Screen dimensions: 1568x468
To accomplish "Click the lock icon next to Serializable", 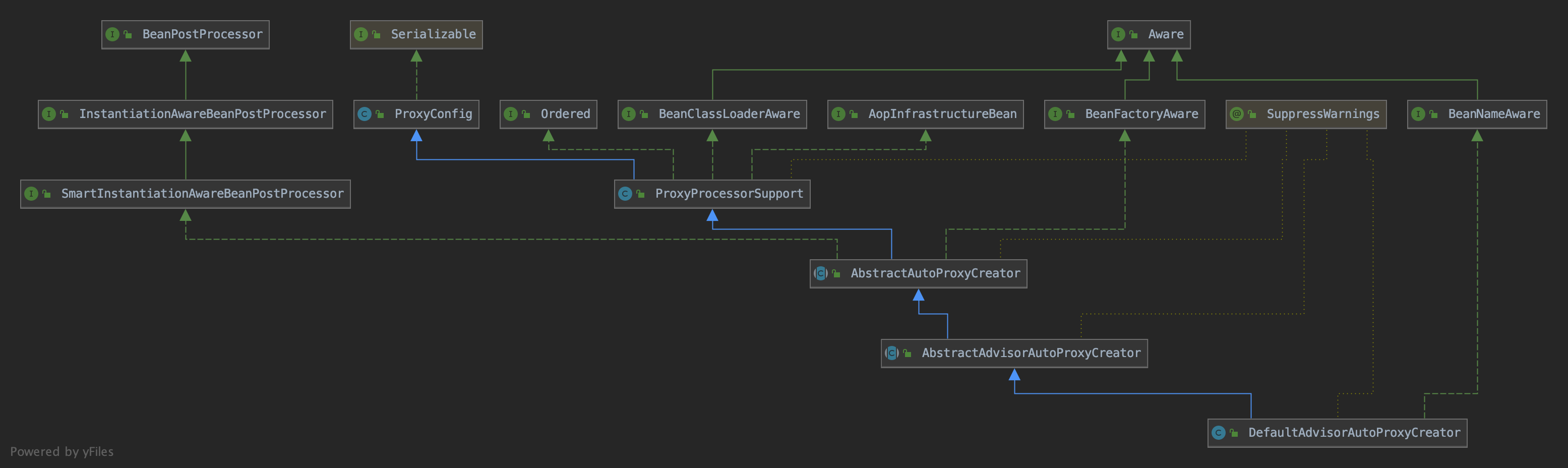I will (x=375, y=34).
